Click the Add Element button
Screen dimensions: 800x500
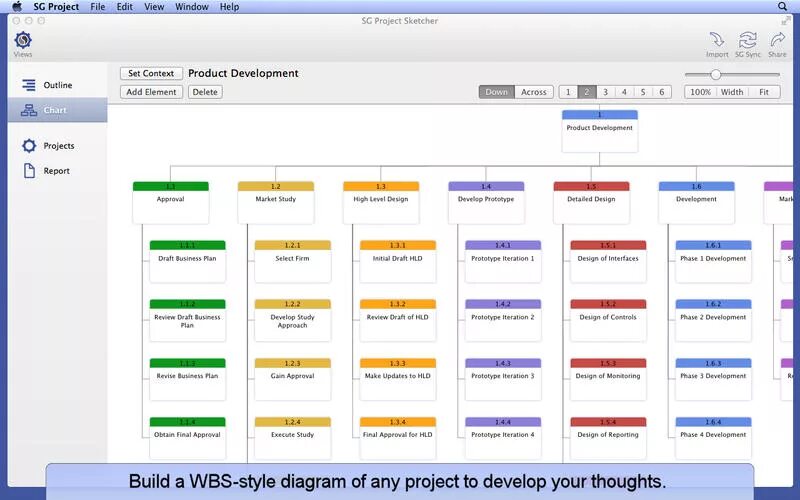(151, 92)
